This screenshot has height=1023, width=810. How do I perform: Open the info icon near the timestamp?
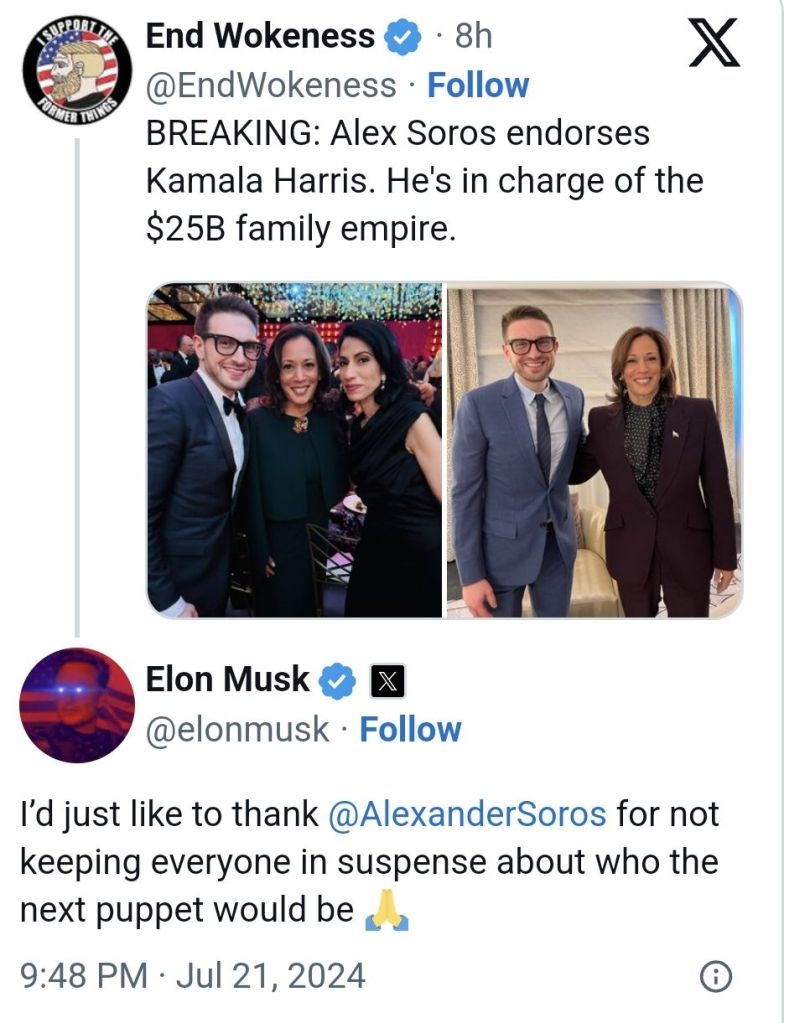pyautogui.click(x=714, y=976)
